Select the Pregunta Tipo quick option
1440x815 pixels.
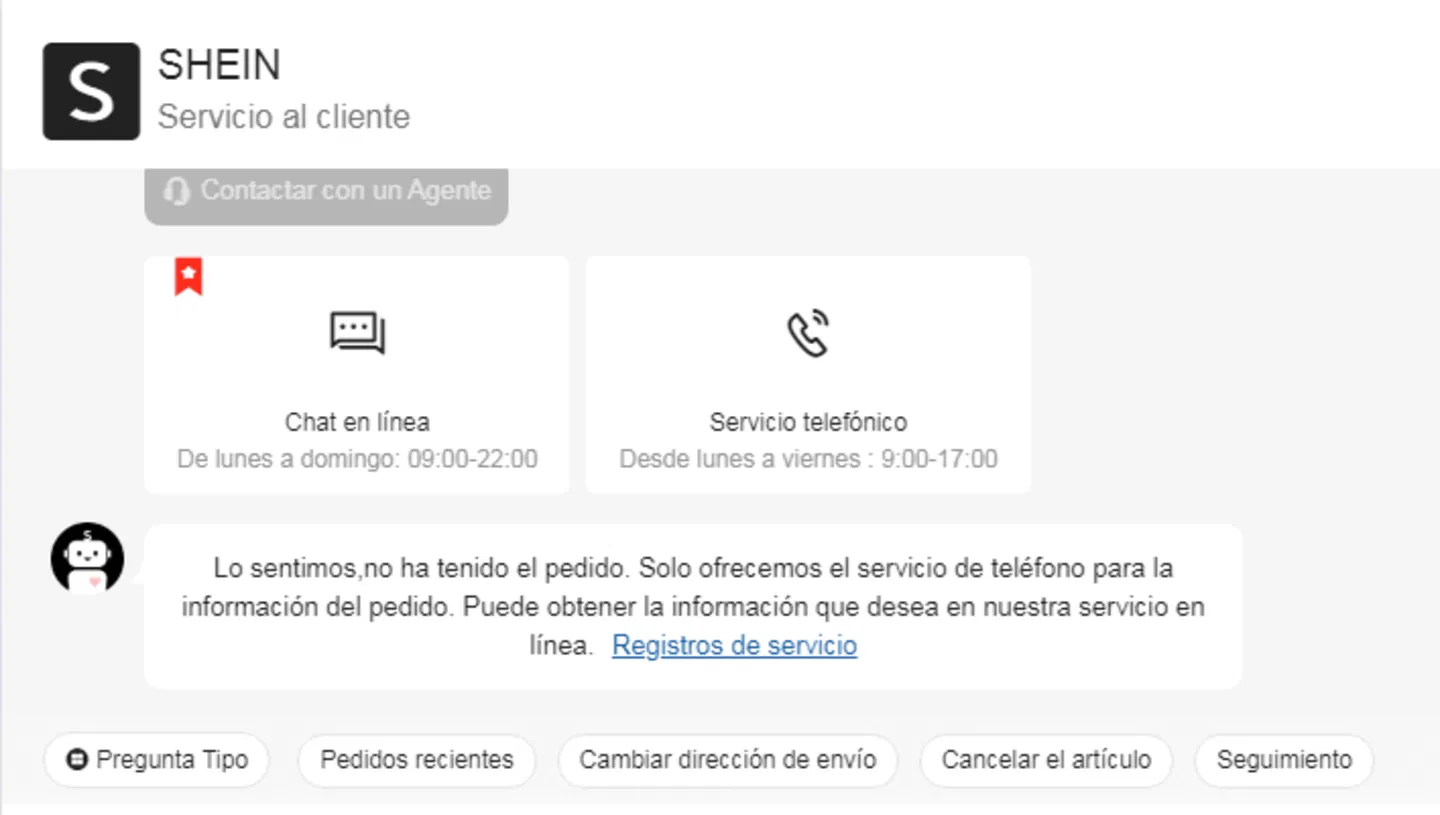coord(157,760)
